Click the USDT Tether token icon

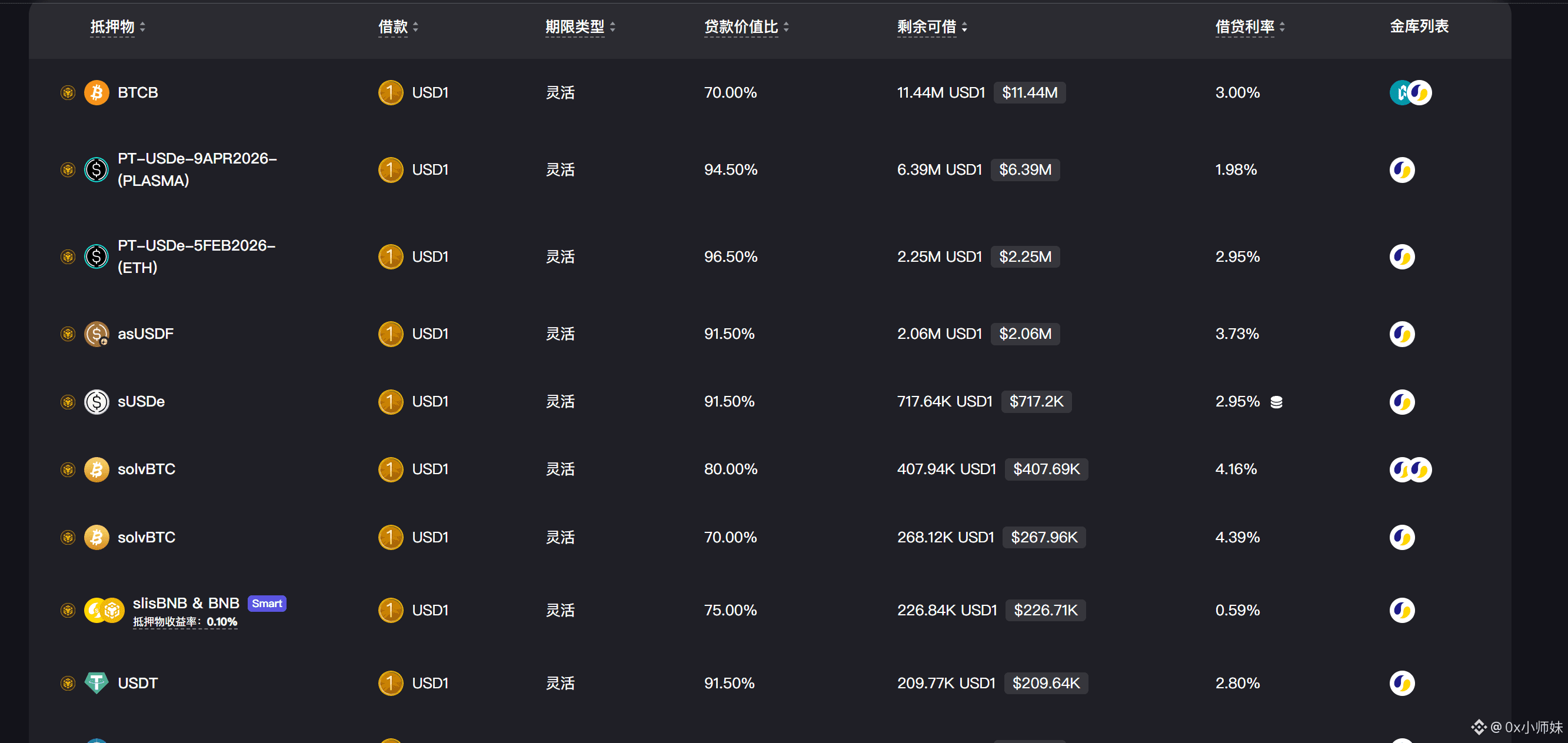click(96, 683)
